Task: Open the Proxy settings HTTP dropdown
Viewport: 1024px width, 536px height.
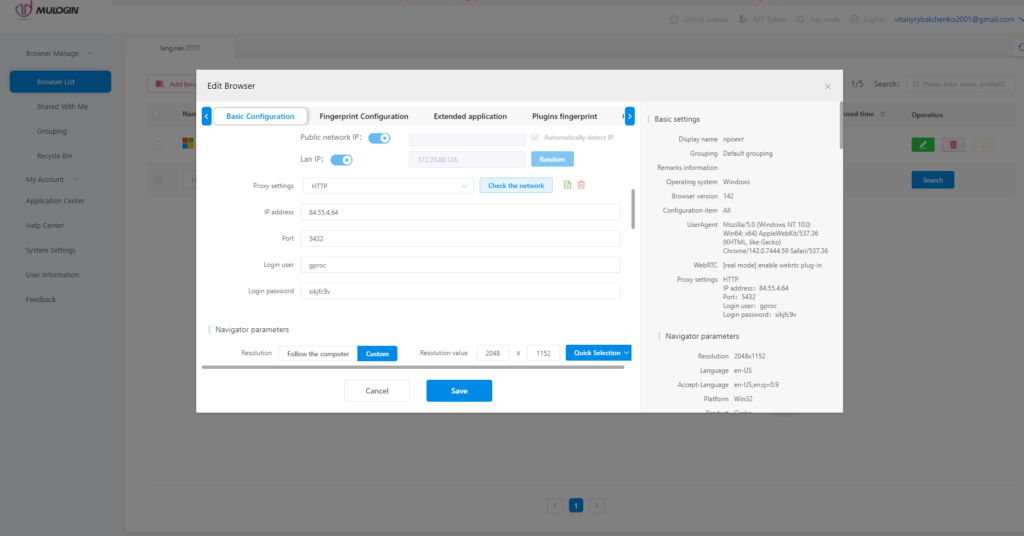Action: pyautogui.click(x=387, y=186)
